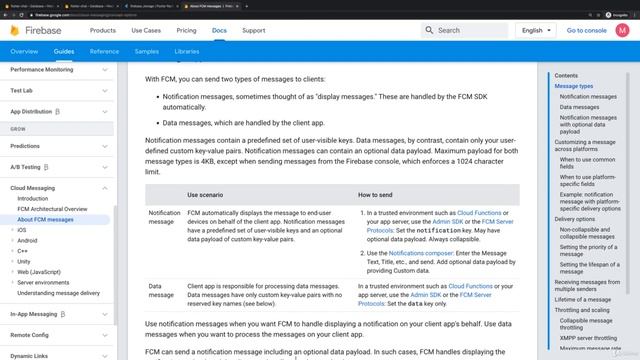Click the Contents panel scrollbar
640x360 pixels.
click(x=628, y=183)
